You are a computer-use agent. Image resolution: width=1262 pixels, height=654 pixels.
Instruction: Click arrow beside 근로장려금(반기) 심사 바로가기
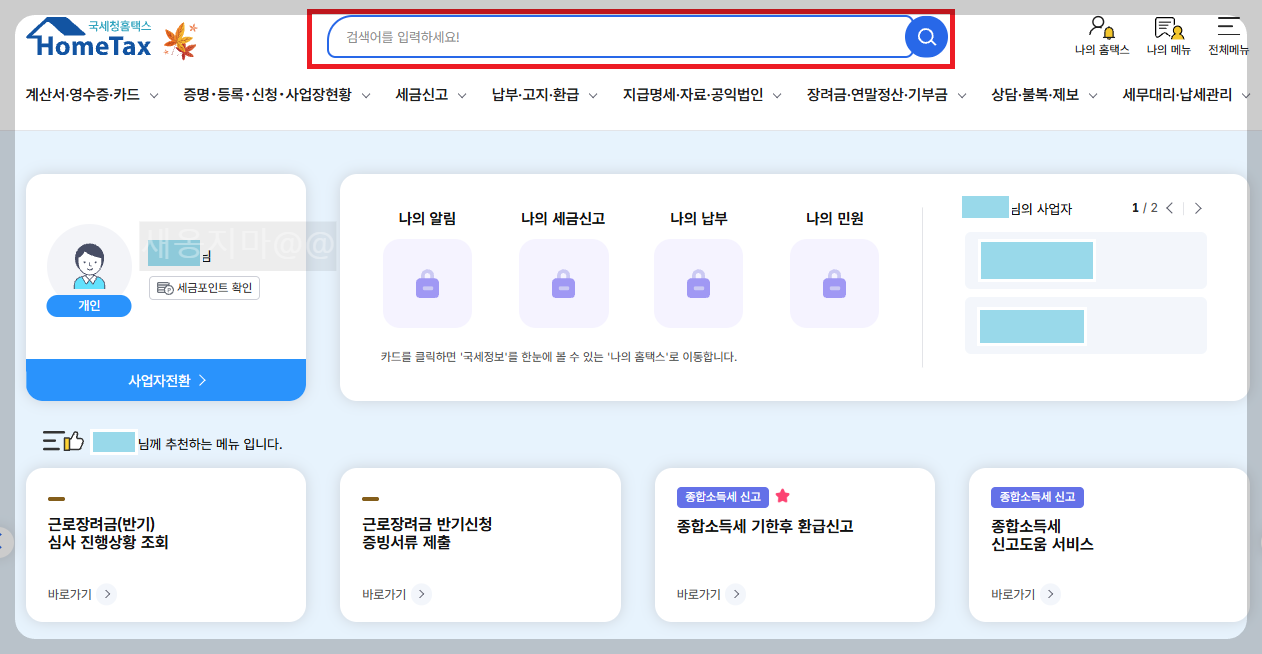coord(107,594)
